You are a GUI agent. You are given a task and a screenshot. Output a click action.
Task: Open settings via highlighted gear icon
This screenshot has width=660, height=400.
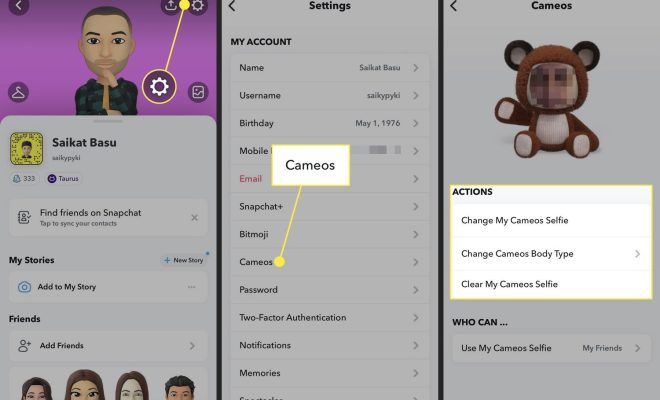coord(159,87)
